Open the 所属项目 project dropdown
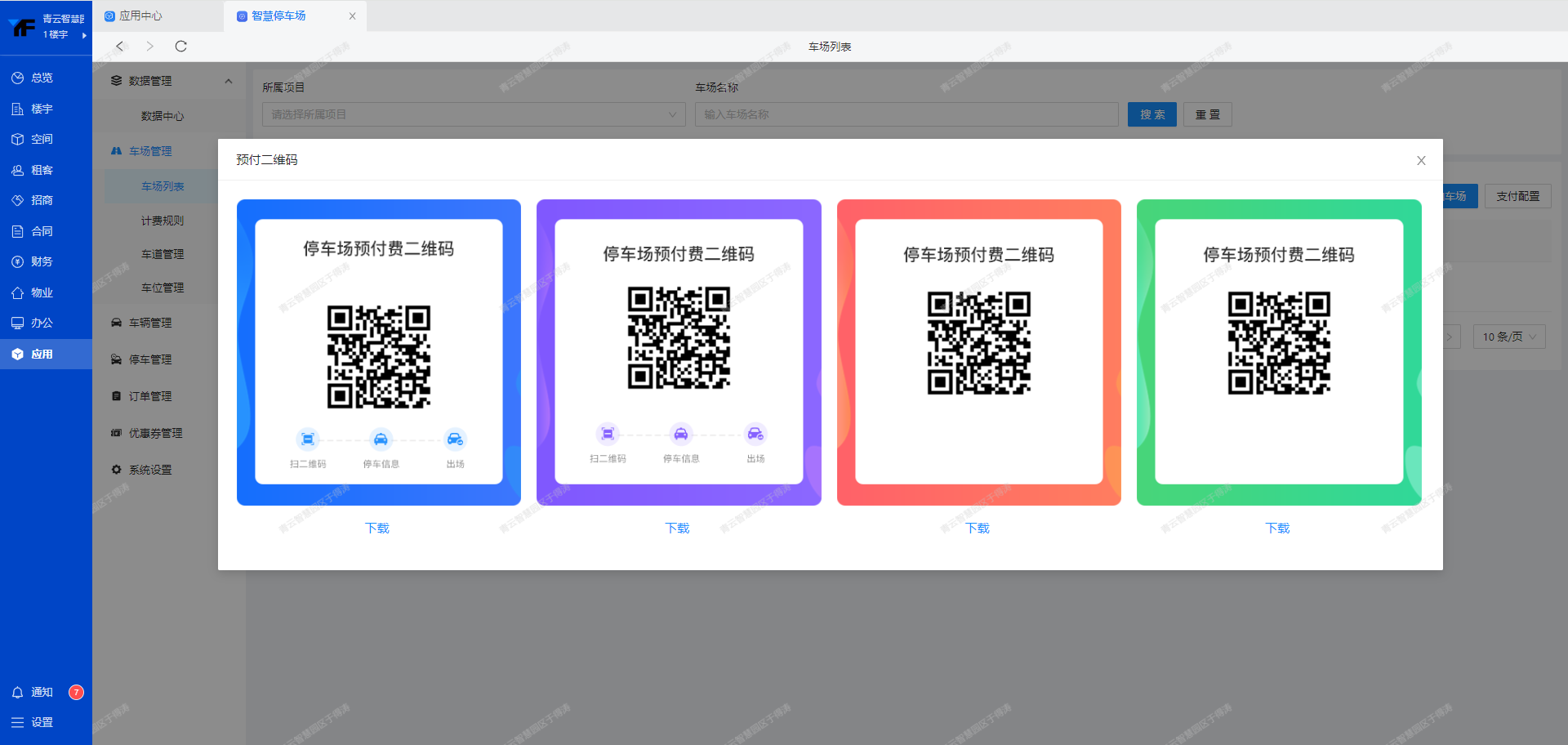1568x745 pixels. point(474,114)
